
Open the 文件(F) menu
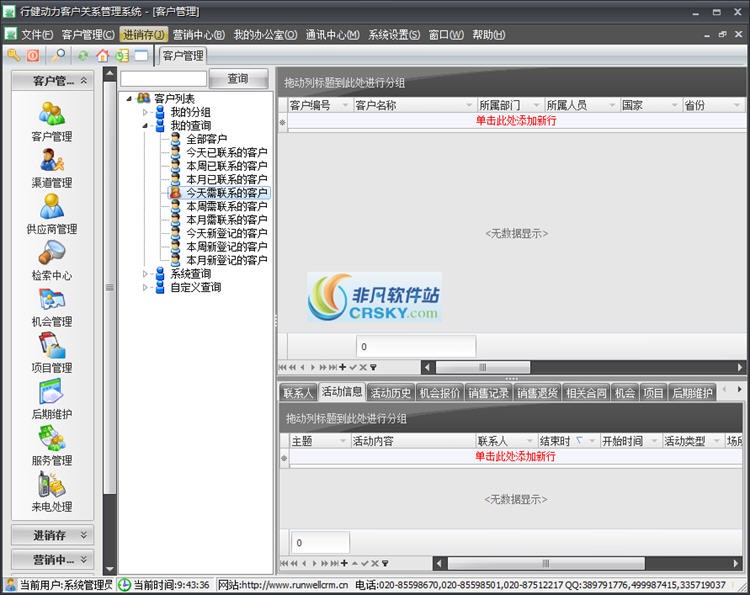pos(37,34)
